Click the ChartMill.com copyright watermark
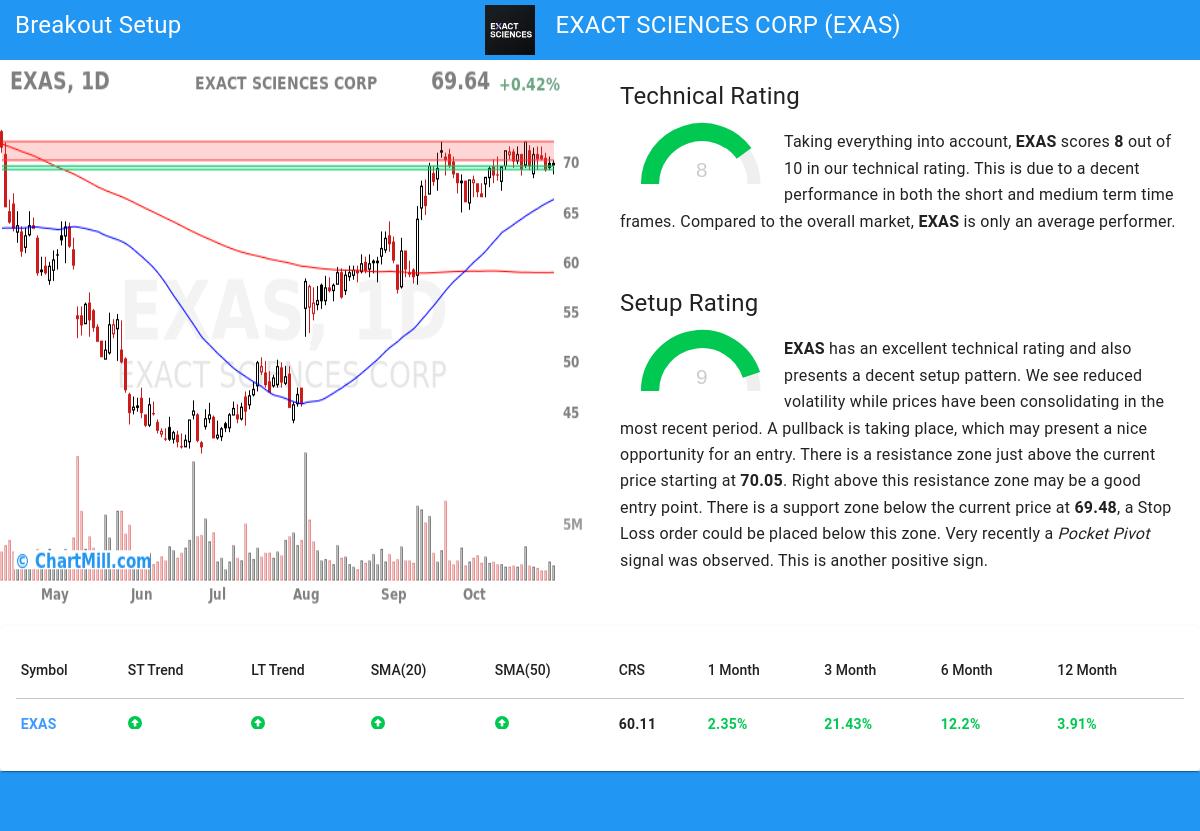Viewport: 1200px width, 831px height. coord(85,561)
